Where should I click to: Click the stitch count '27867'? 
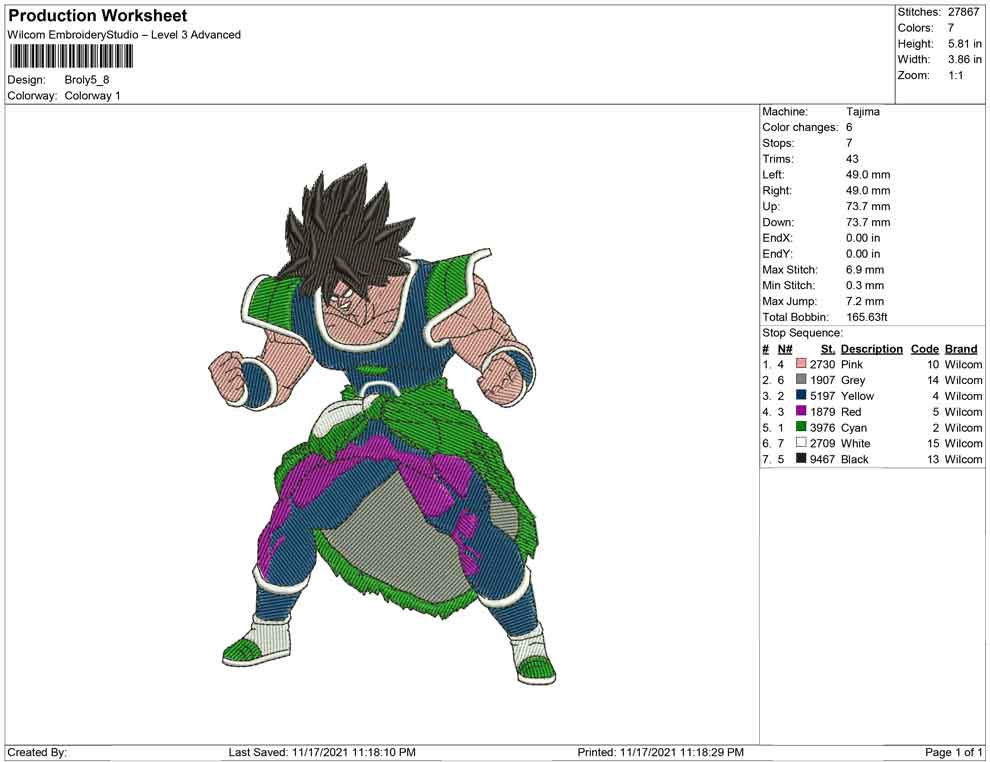[x=963, y=12]
